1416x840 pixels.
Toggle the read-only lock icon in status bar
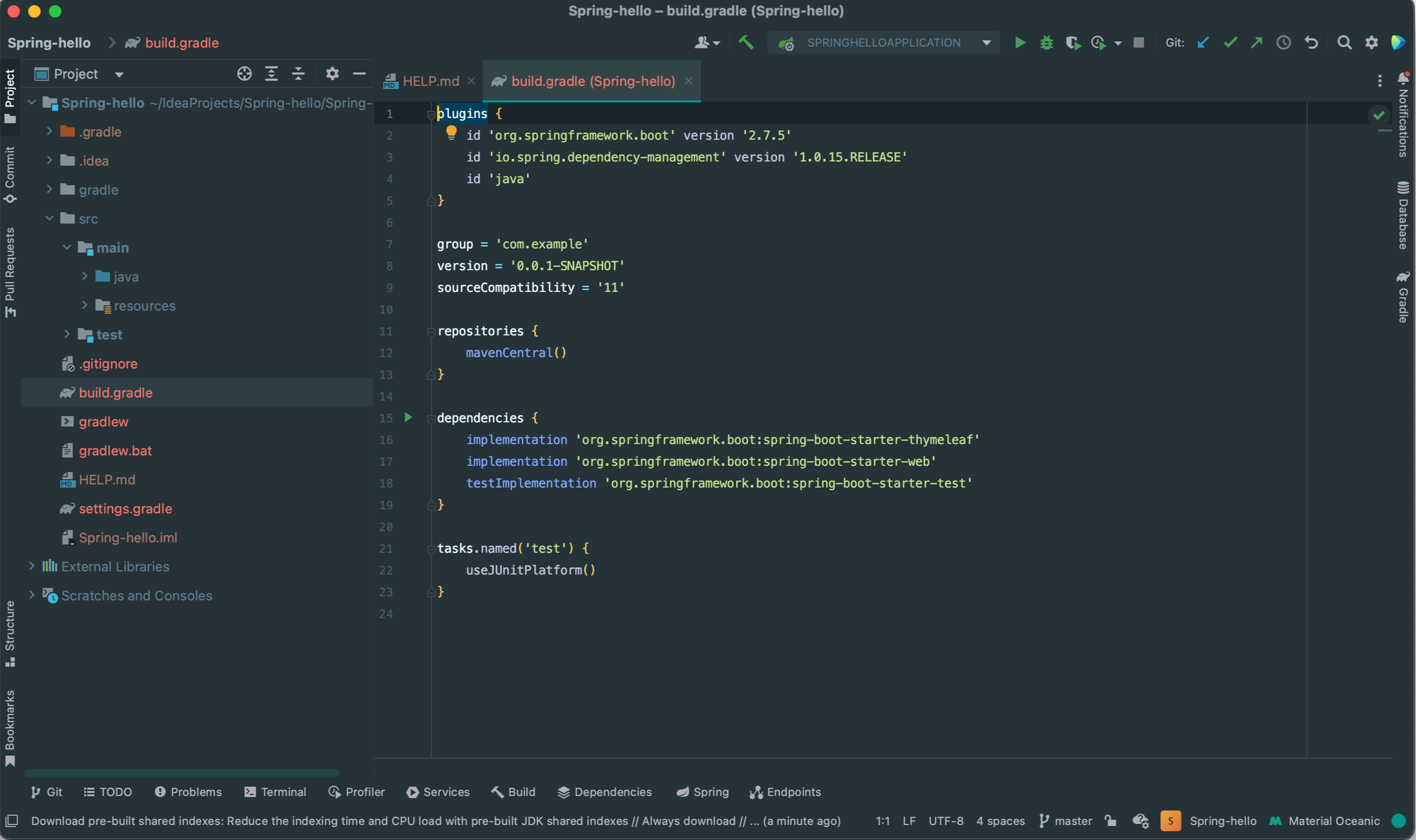coord(1110,820)
